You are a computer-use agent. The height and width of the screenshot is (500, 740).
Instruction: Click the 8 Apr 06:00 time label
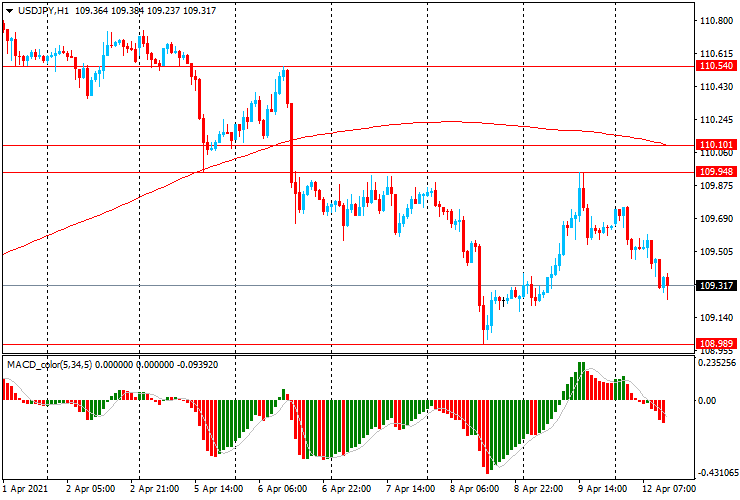pos(474,488)
